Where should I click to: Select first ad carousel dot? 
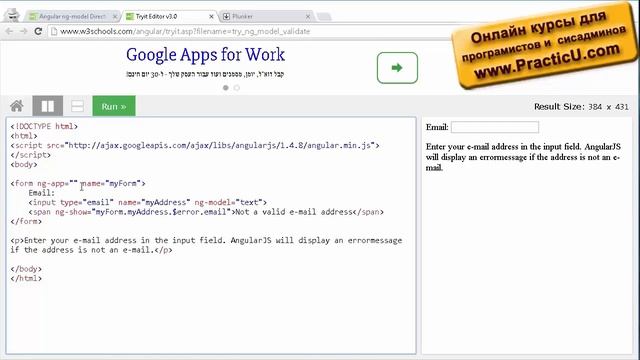(x=226, y=88)
